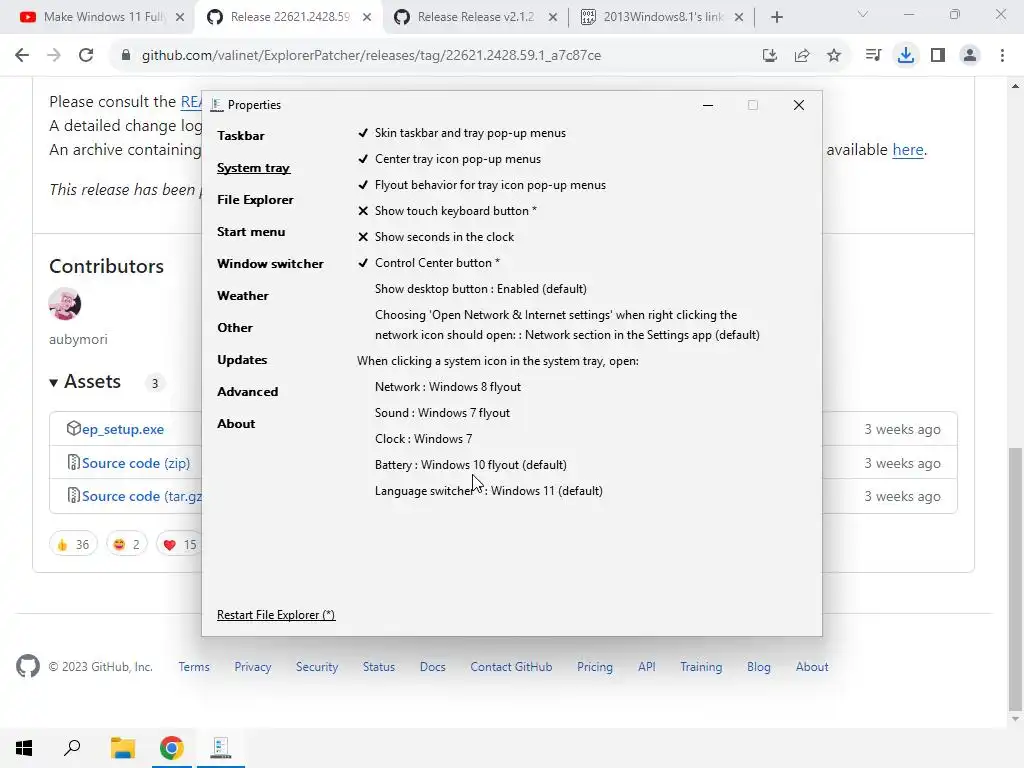
Task: Toggle Skin taskbar and tray pop-up menus
Action: pyautogui.click(x=462, y=133)
